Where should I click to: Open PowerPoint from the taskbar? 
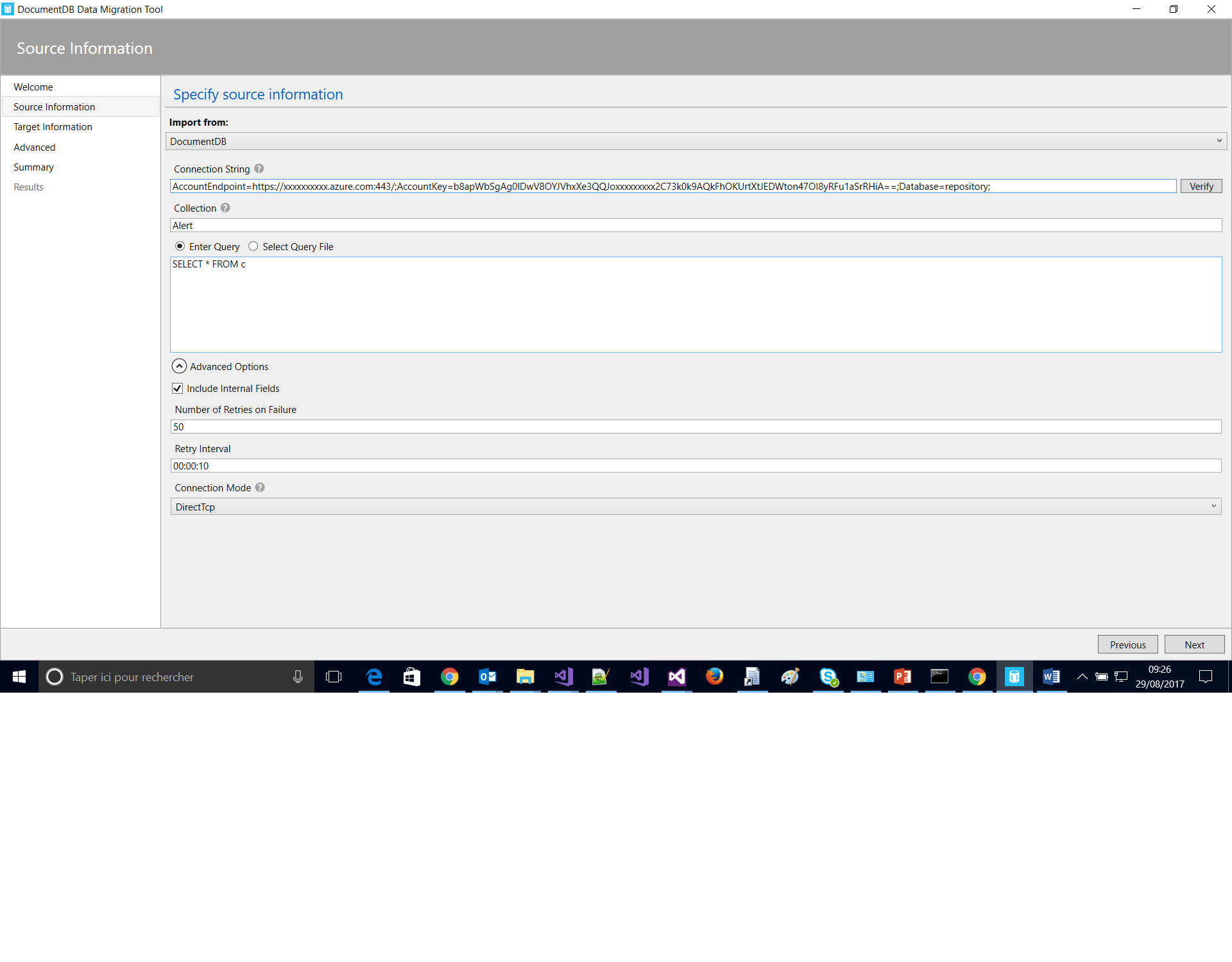(902, 677)
